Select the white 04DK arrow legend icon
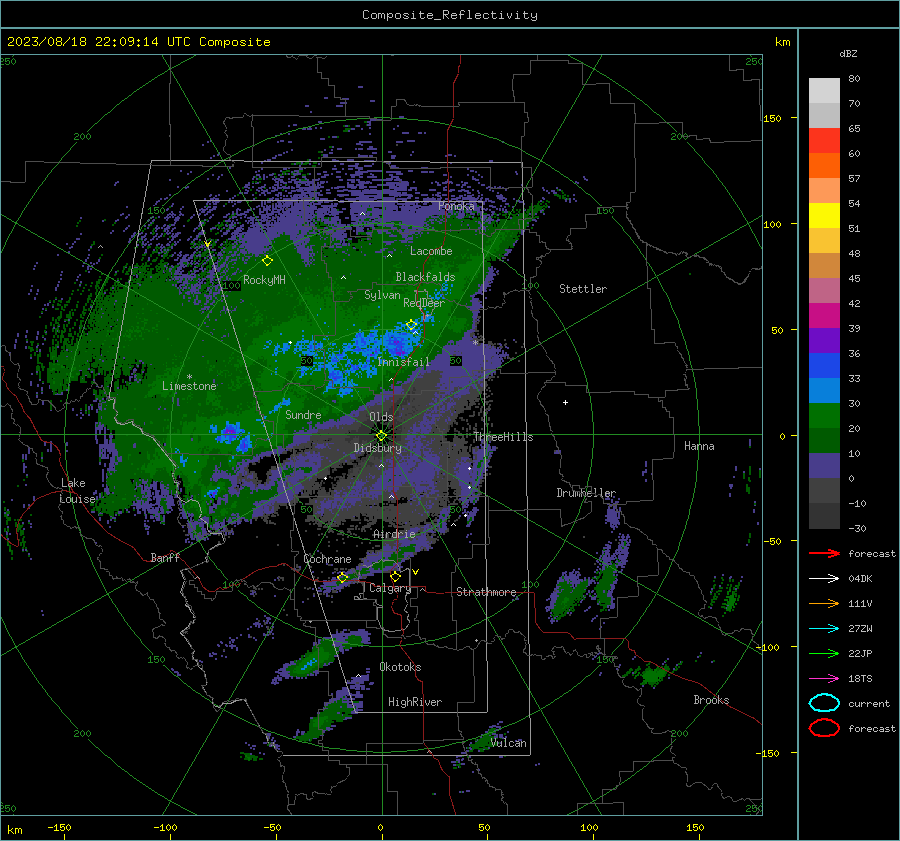Viewport: 900px width, 841px height. pos(824,578)
